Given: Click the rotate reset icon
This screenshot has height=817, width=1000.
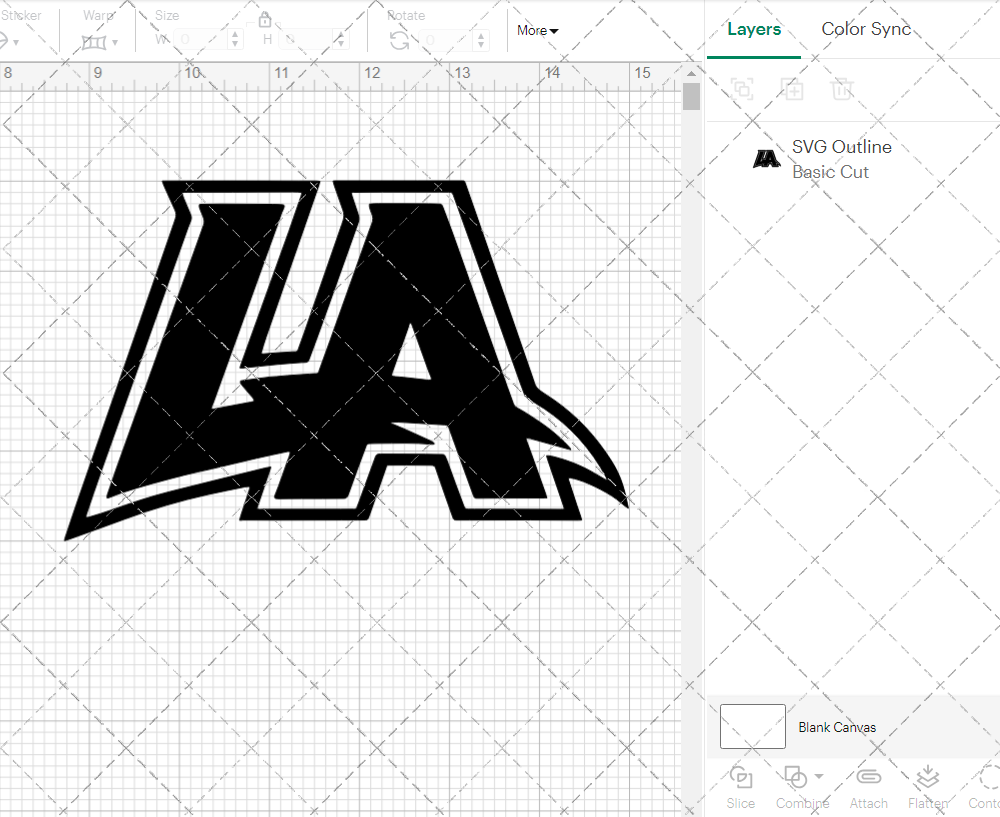Looking at the screenshot, I should pos(398,40).
